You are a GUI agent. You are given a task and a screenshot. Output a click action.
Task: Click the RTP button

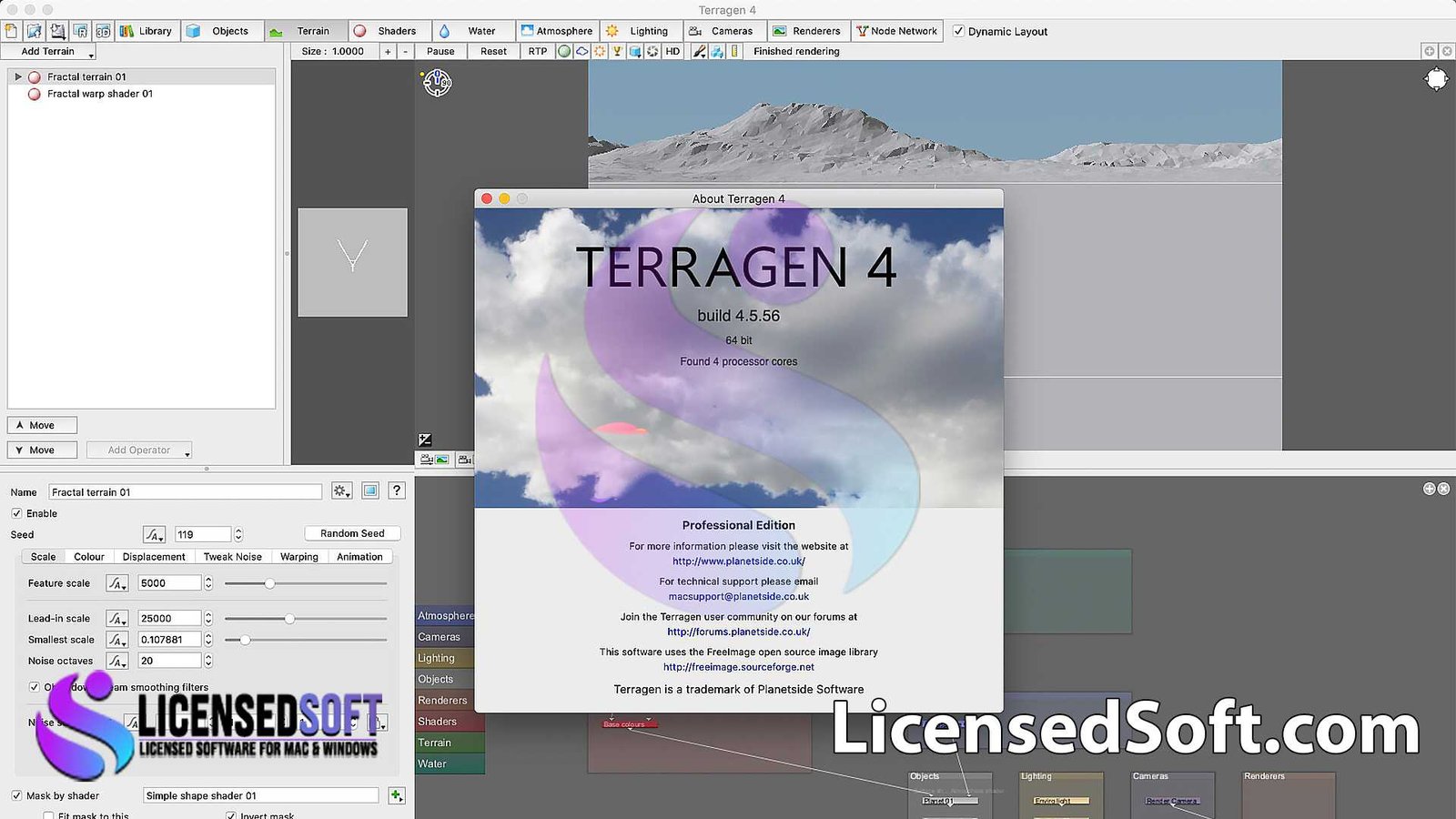click(x=538, y=52)
